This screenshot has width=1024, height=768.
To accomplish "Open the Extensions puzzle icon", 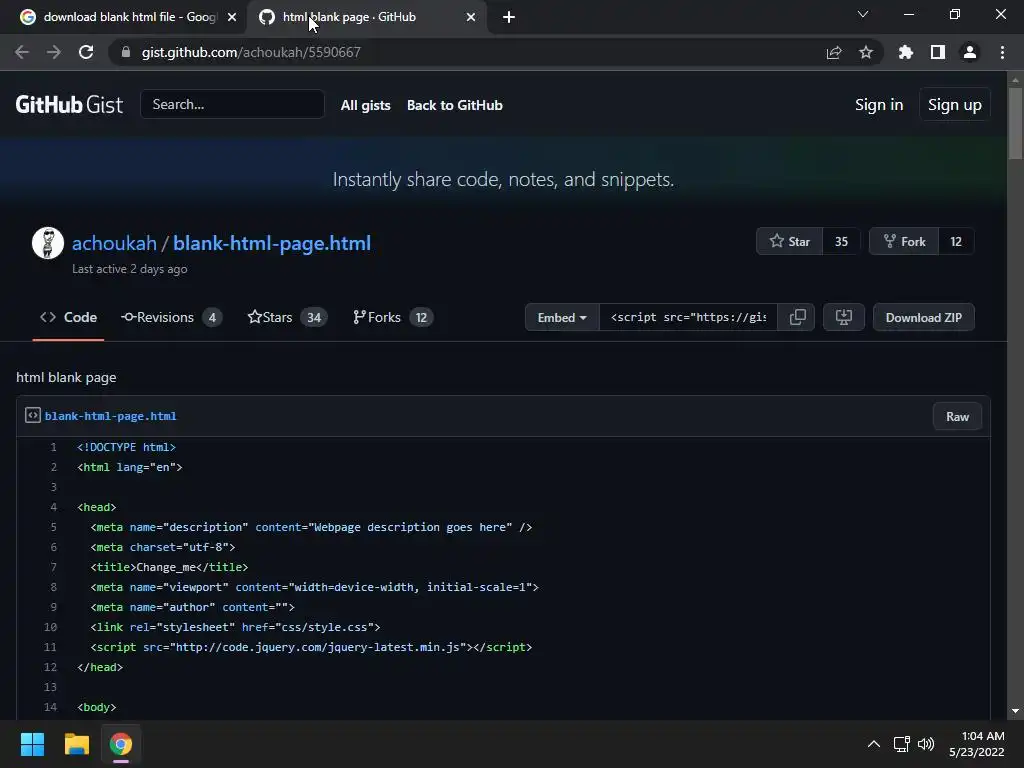I will pos(906,52).
